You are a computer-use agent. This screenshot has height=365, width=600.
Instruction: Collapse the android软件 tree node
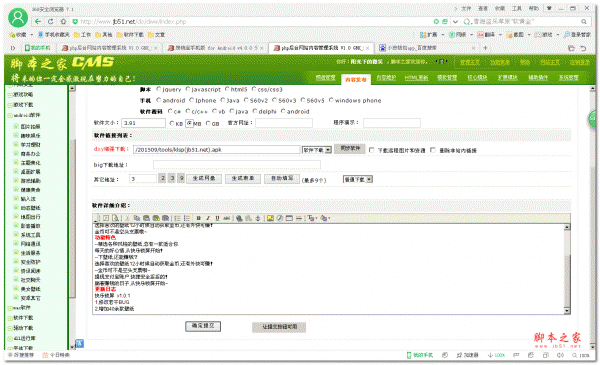tap(10, 116)
